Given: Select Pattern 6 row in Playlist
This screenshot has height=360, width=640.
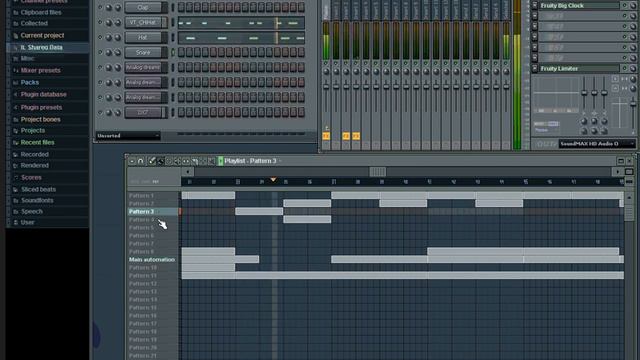Looking at the screenshot, I should click(x=153, y=236).
